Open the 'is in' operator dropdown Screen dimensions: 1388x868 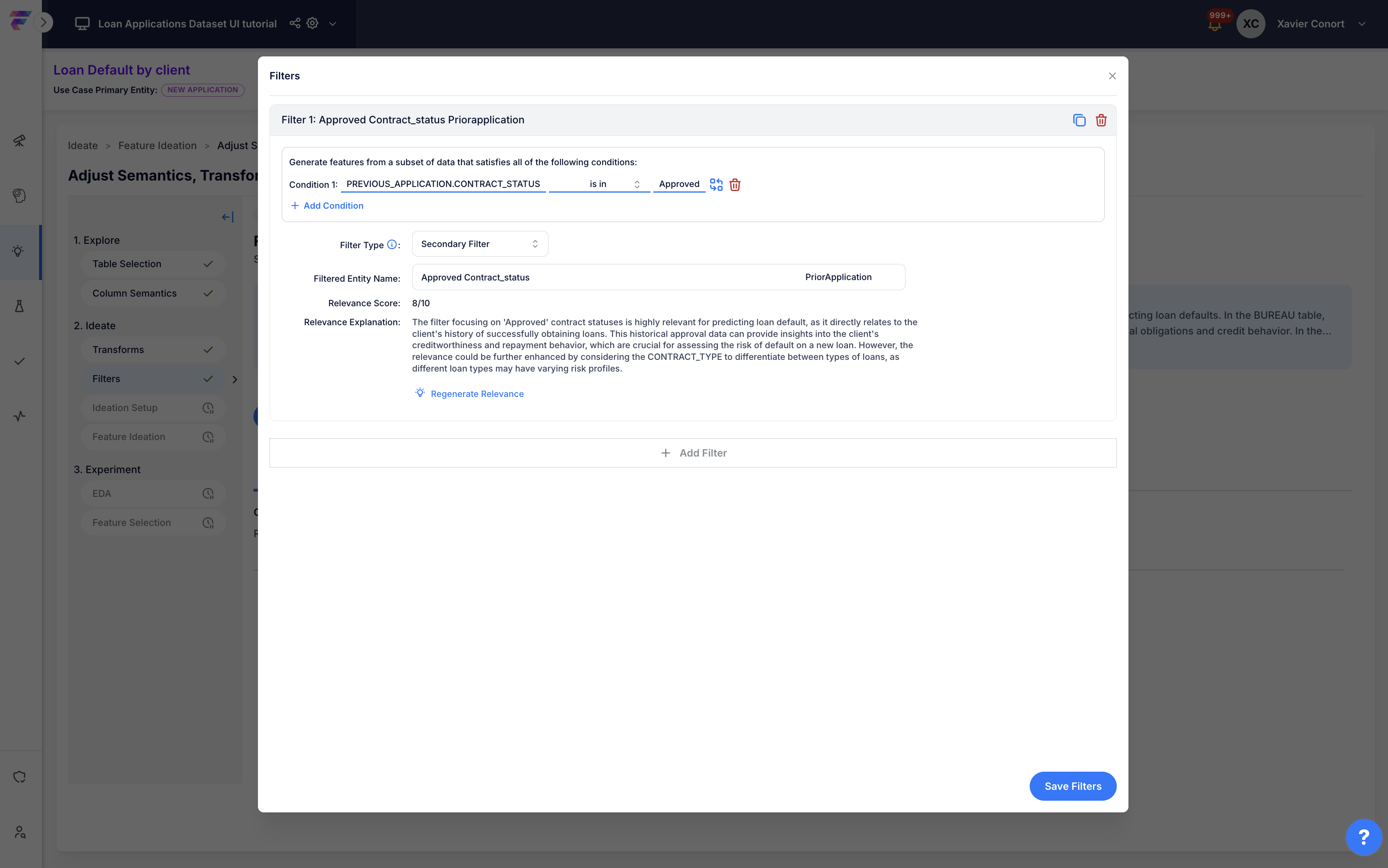(x=599, y=184)
